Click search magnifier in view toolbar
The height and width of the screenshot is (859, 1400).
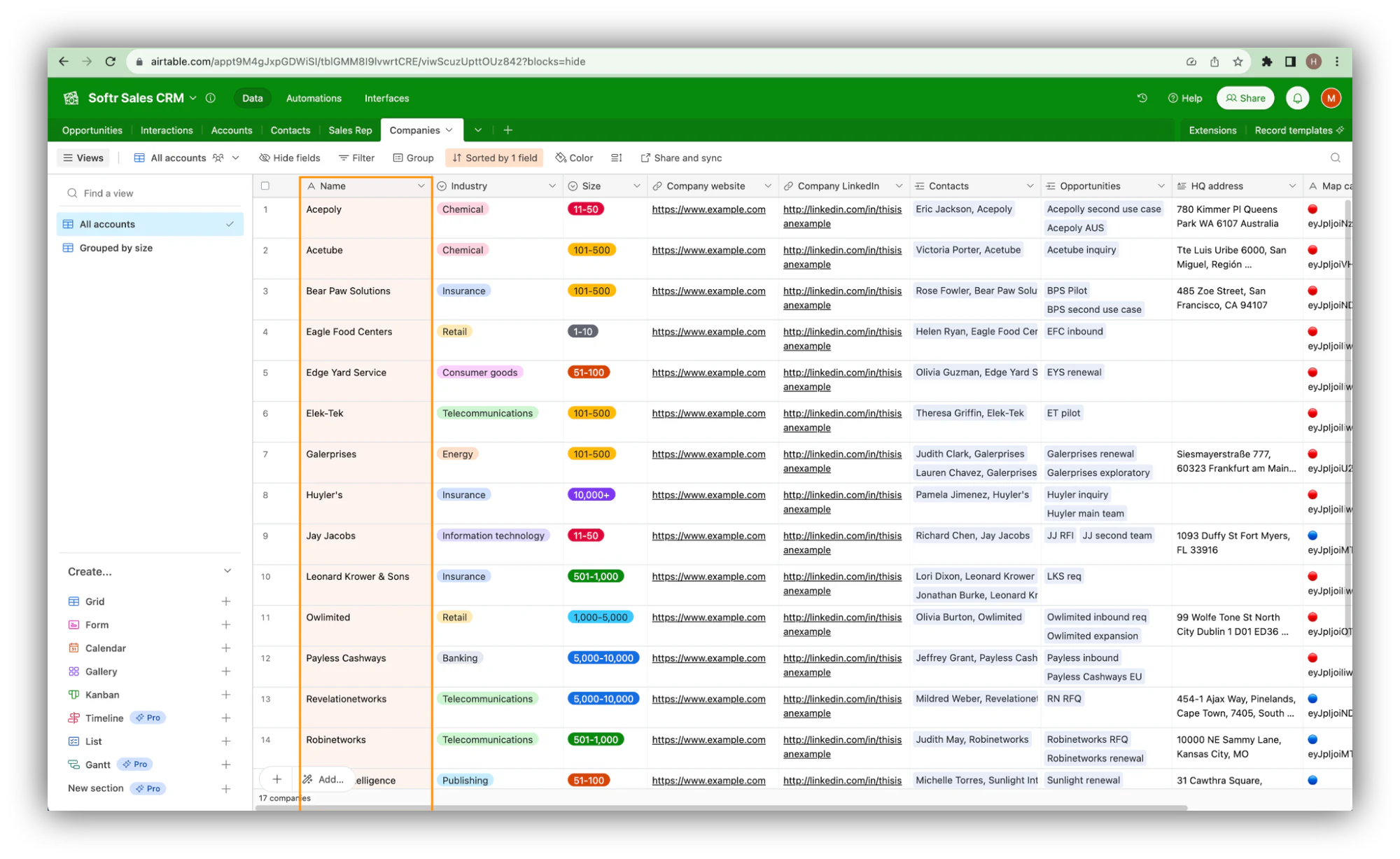[x=1336, y=158]
